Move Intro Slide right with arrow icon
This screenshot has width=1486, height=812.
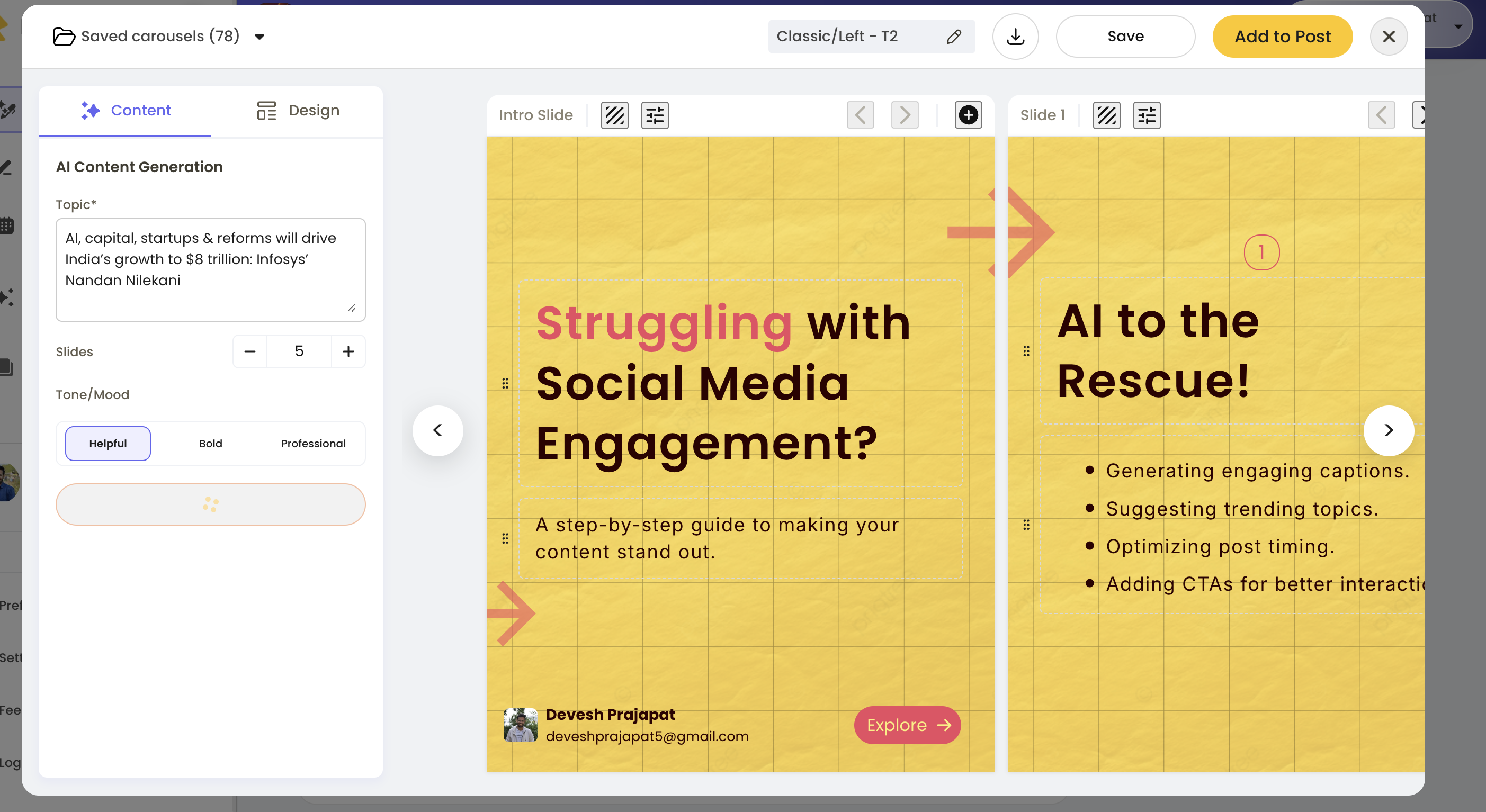tap(905, 115)
